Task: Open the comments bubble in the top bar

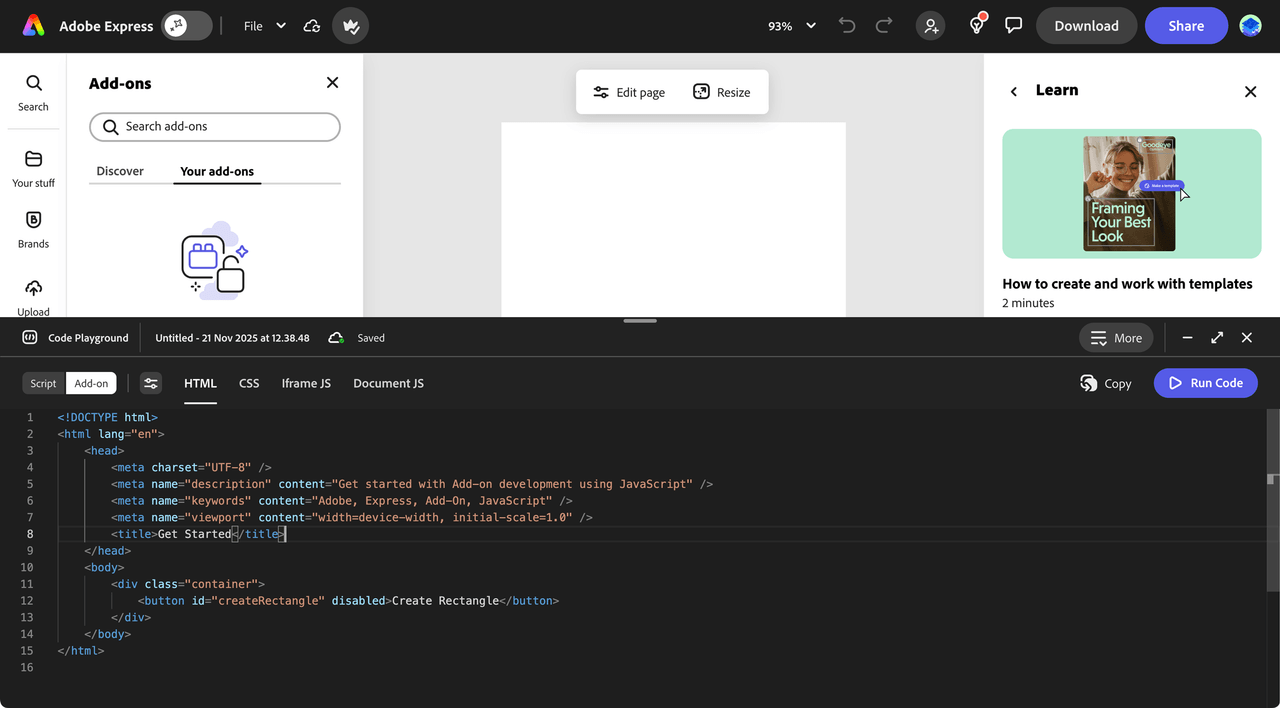Action: [1014, 25]
